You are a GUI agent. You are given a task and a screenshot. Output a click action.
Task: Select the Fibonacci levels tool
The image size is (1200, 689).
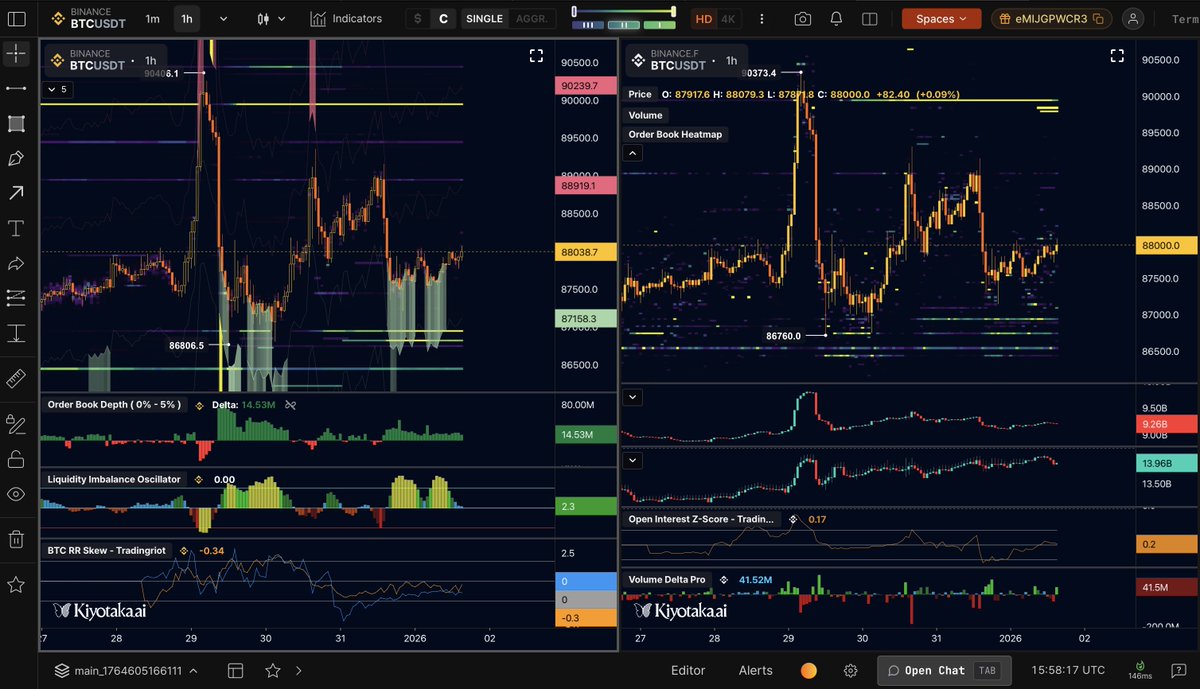point(16,297)
